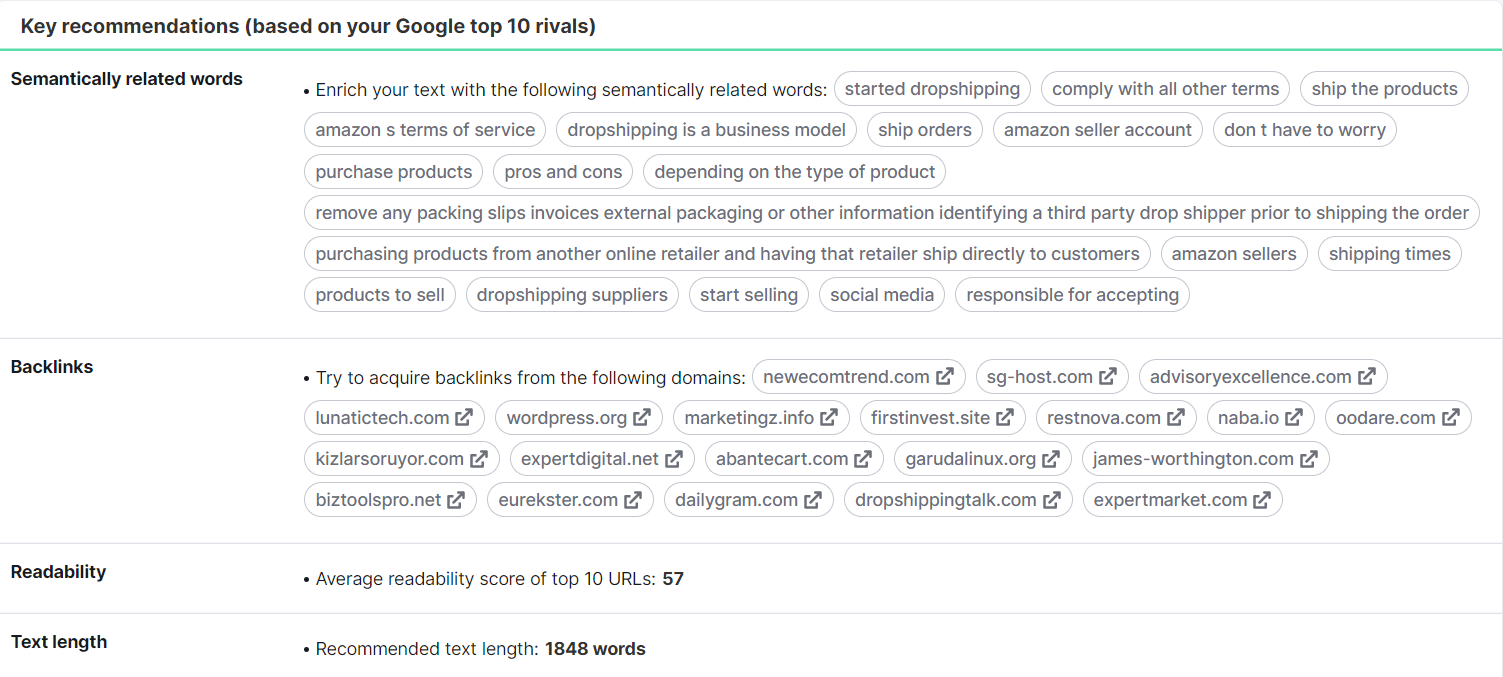This screenshot has height=677, width=1503.
Task: Open the newecomtrend.com domain name link
Action: (x=846, y=377)
